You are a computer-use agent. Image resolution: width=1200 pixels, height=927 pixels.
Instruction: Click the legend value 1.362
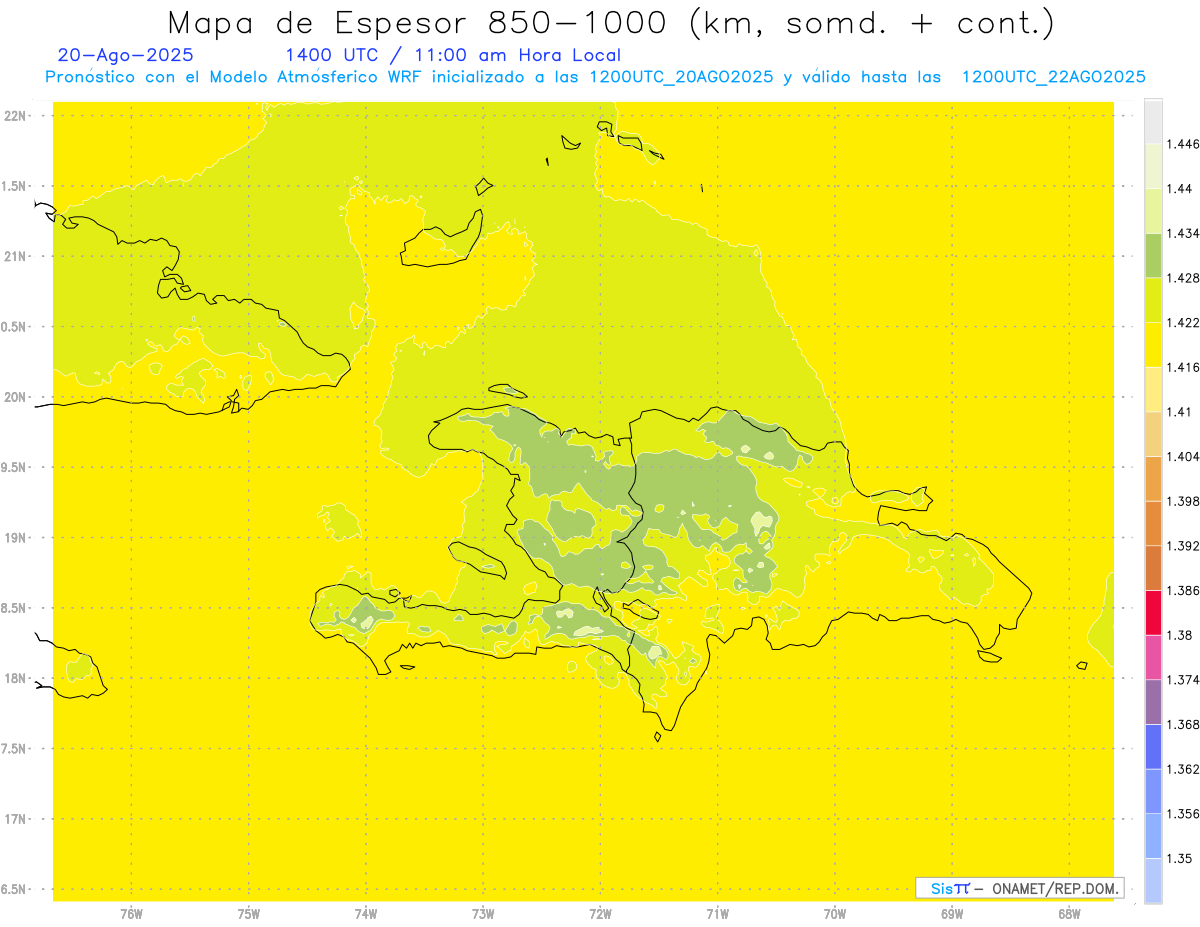click(1182, 769)
